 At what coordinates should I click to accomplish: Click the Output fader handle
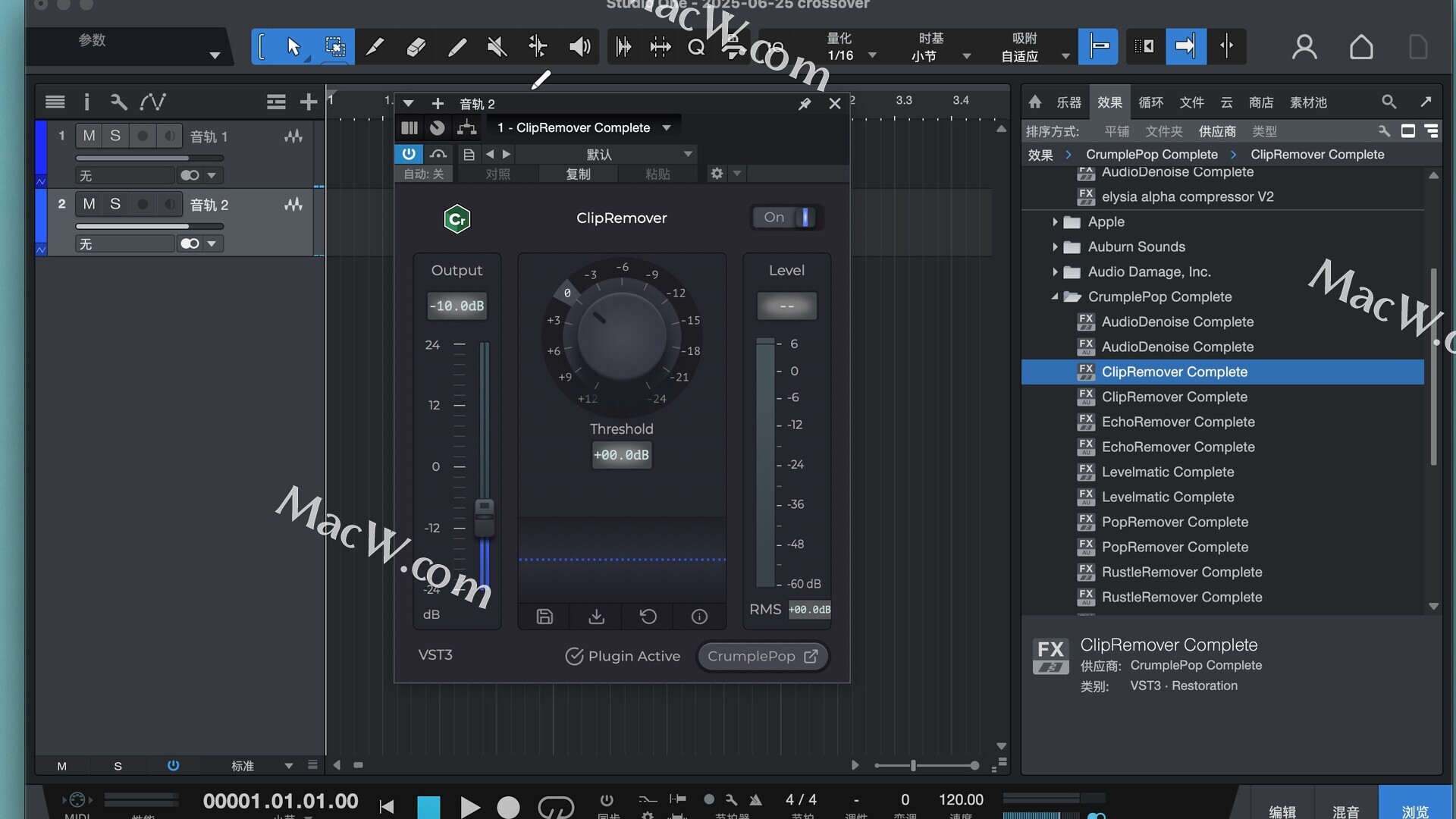coord(485,518)
